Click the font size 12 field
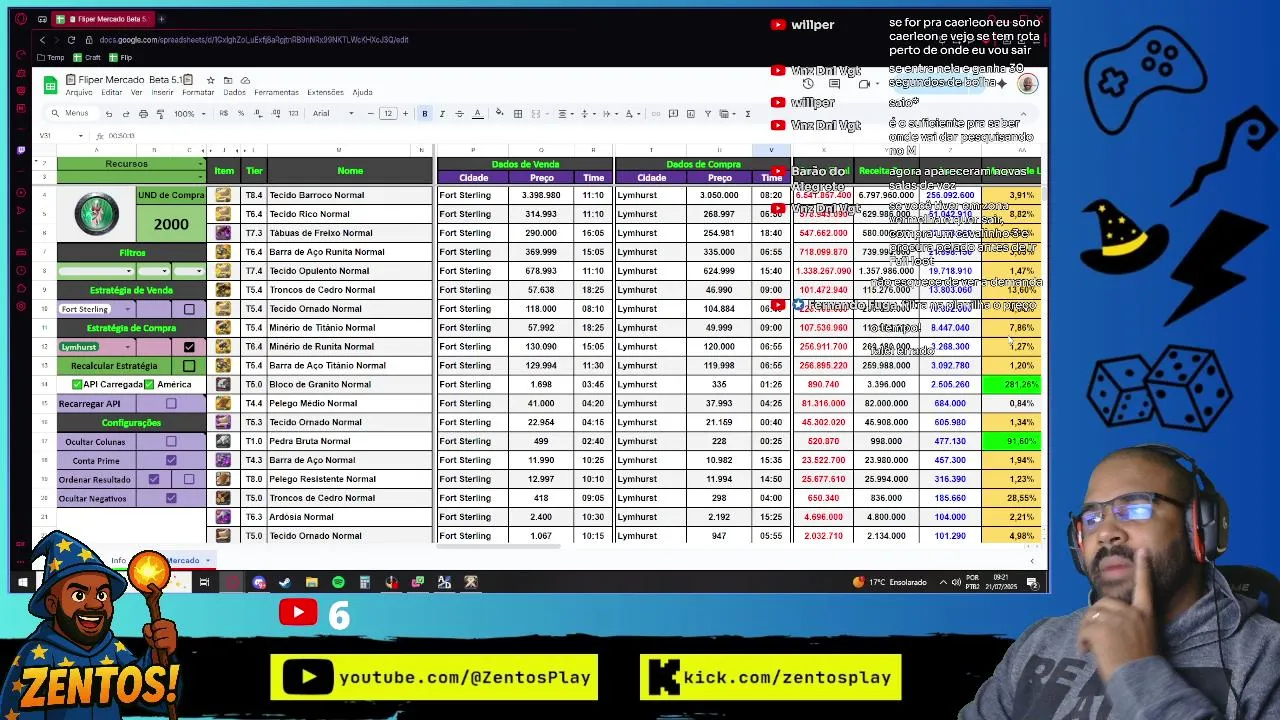 click(388, 114)
